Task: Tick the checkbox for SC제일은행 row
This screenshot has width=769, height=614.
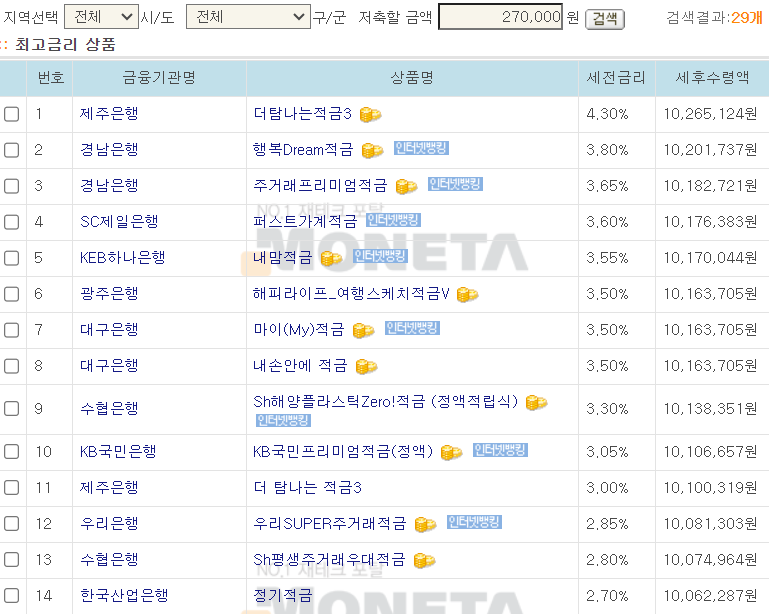Action: (11, 222)
